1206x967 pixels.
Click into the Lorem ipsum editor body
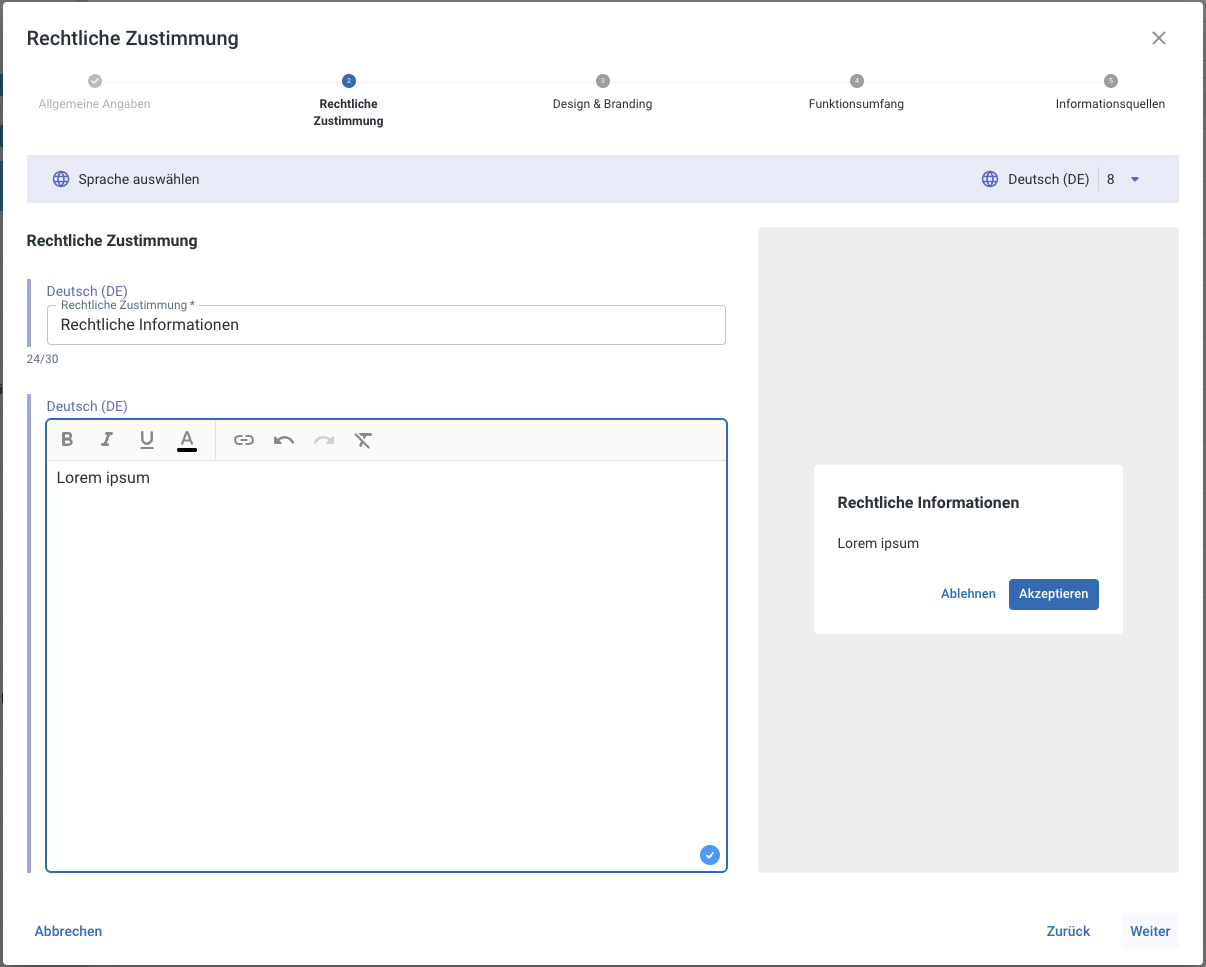point(386,665)
